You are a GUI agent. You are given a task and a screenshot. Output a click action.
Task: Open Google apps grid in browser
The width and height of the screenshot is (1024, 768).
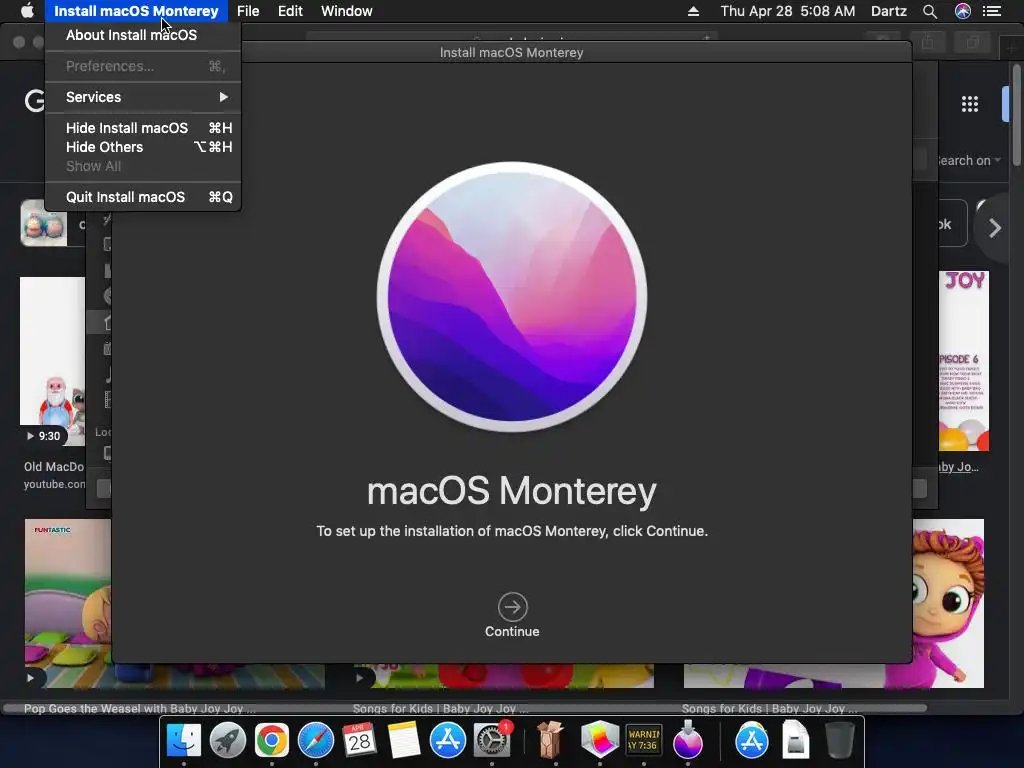[970, 104]
